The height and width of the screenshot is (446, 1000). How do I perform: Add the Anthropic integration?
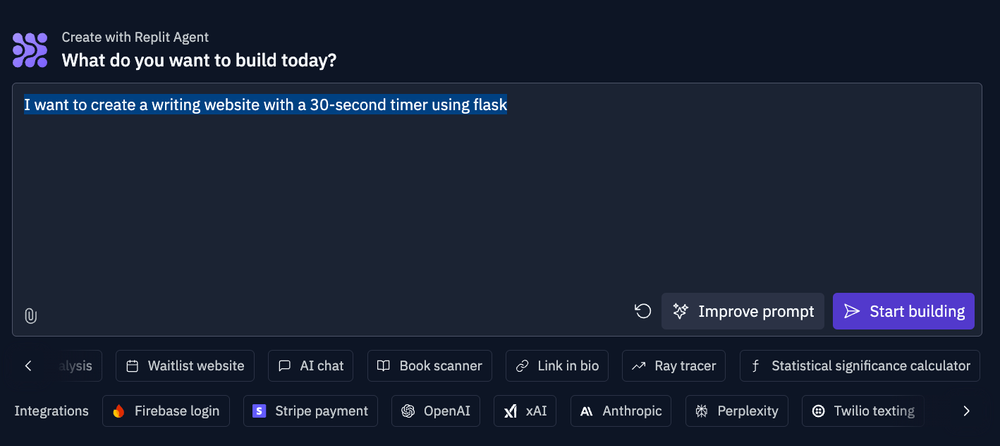(621, 411)
